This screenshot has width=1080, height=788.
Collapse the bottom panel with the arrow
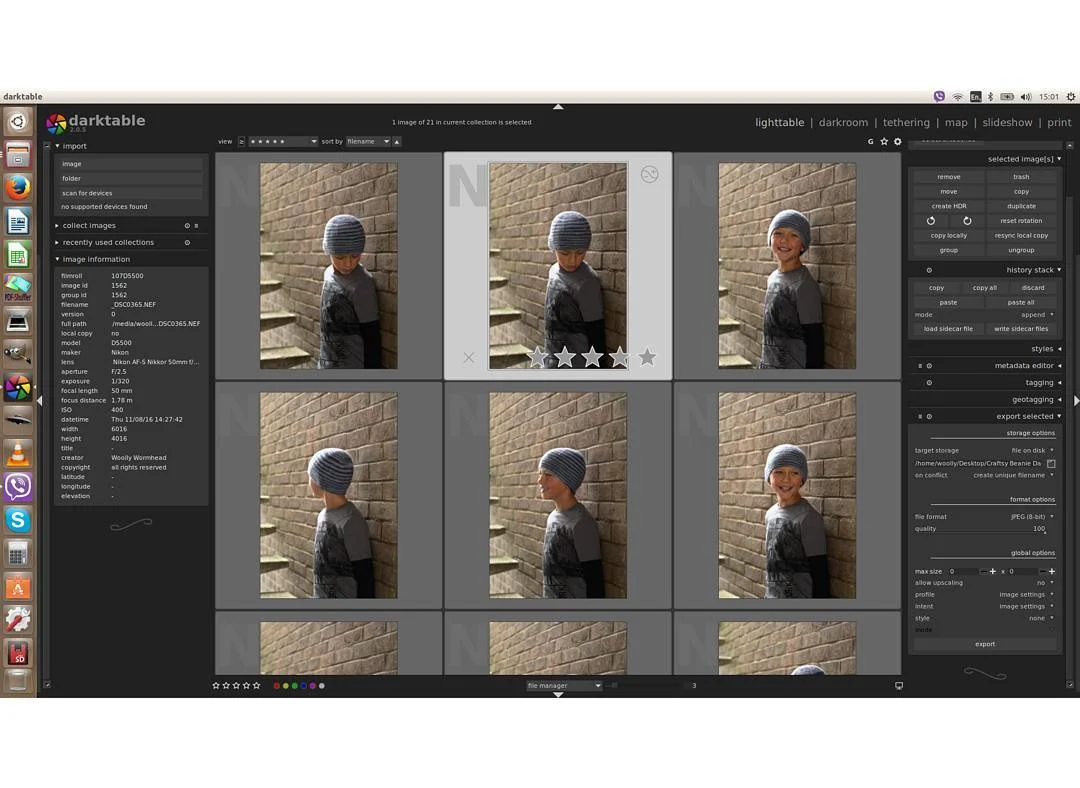pos(558,694)
